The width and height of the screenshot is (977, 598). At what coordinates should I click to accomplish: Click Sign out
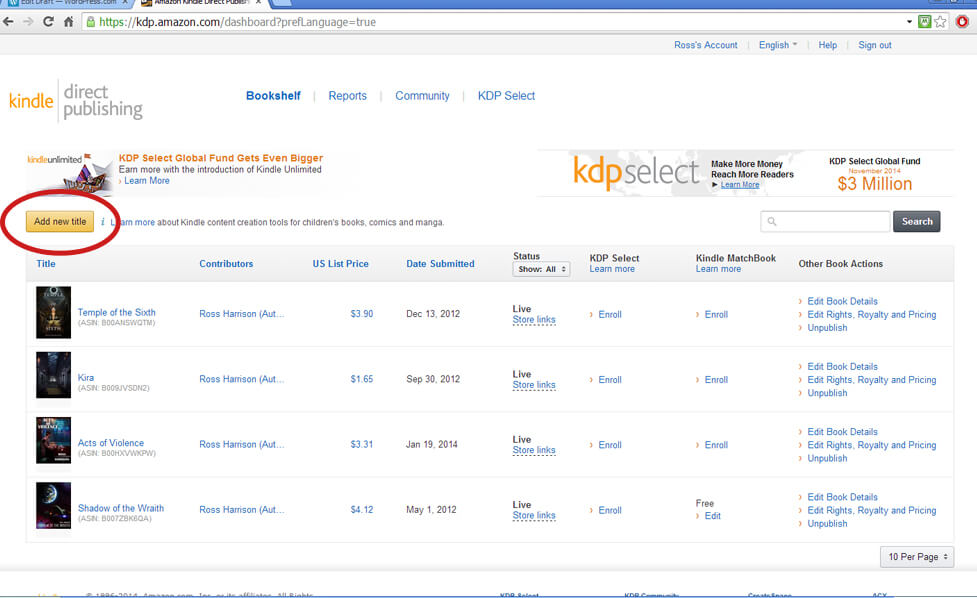click(875, 45)
